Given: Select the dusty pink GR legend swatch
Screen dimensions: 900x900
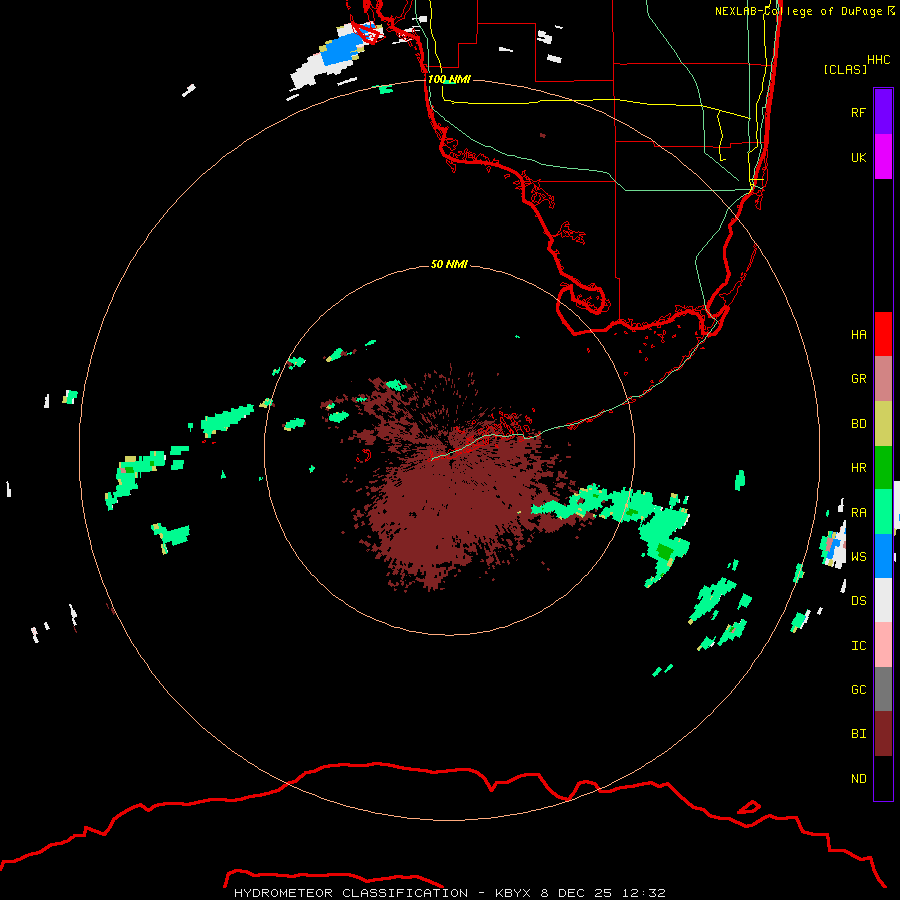Looking at the screenshot, I should (883, 379).
